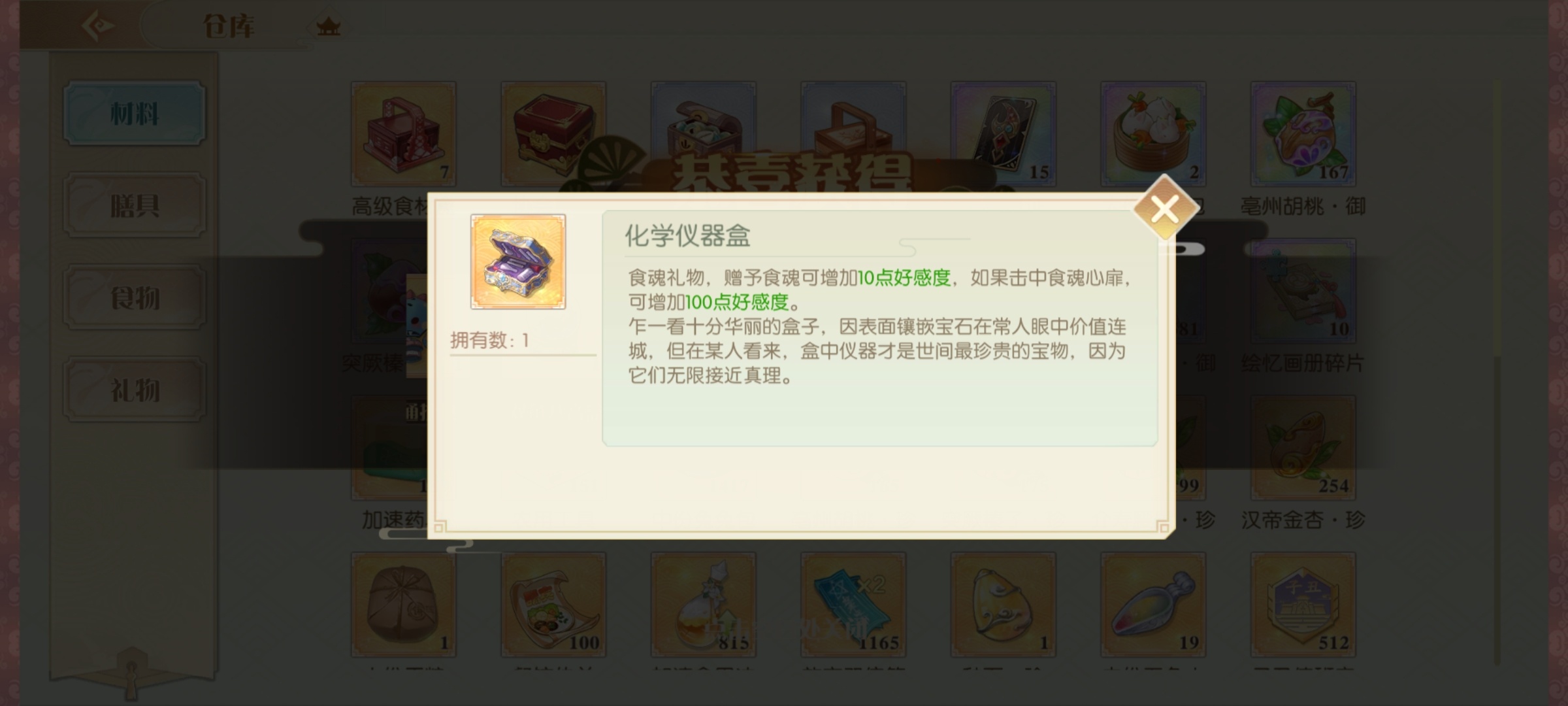This screenshot has width=1568, height=706.
Task: Select the 汉帝金杏·珍 item with 254
Action: 1303,448
